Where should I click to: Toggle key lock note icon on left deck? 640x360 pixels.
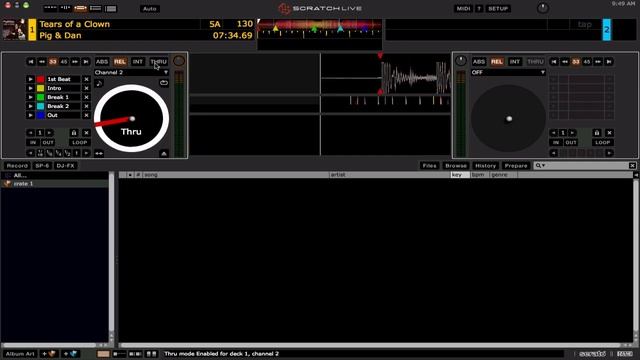(99, 83)
